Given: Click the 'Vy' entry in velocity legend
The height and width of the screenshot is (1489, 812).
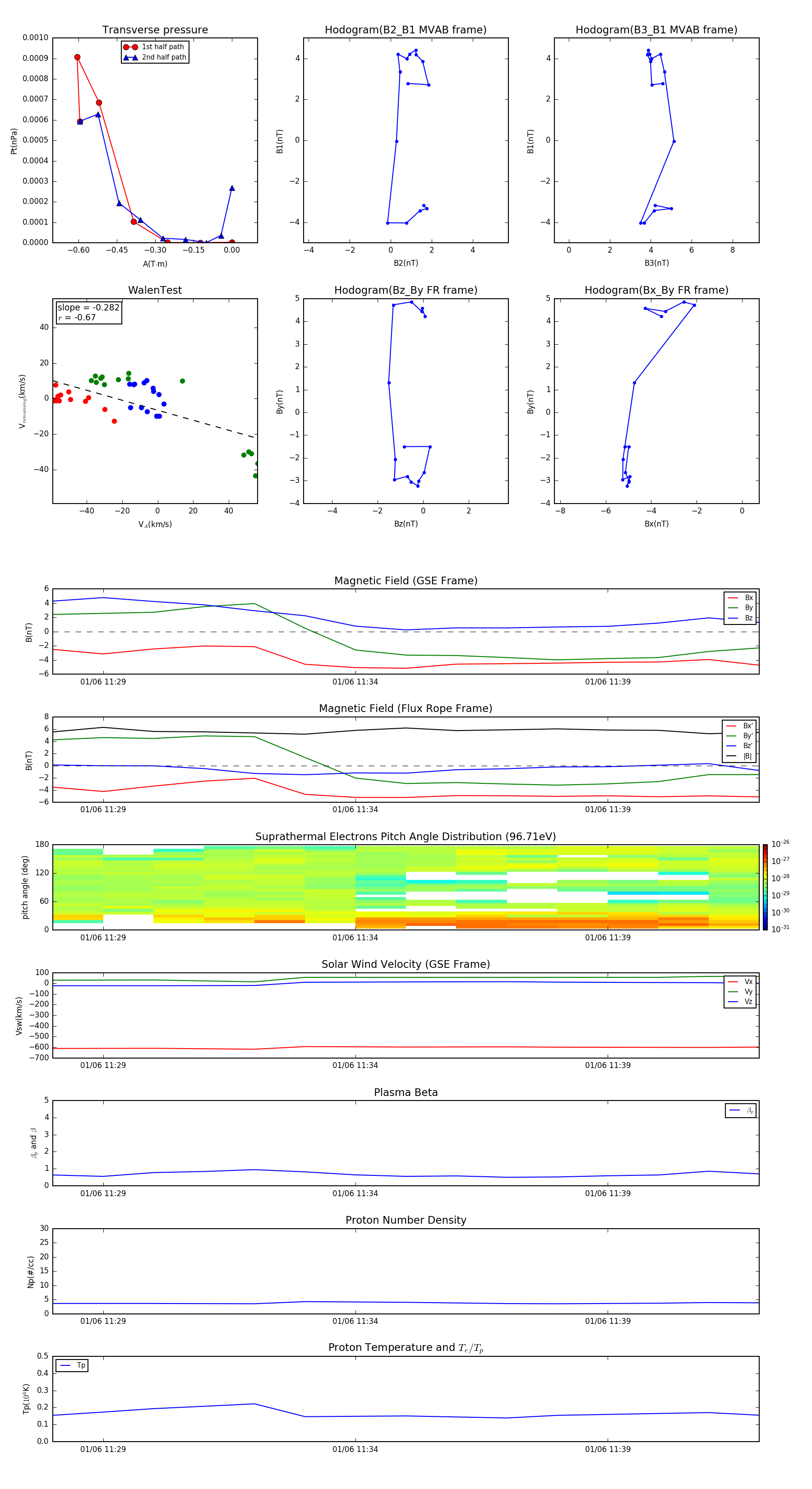Looking at the screenshot, I should click(x=740, y=991).
